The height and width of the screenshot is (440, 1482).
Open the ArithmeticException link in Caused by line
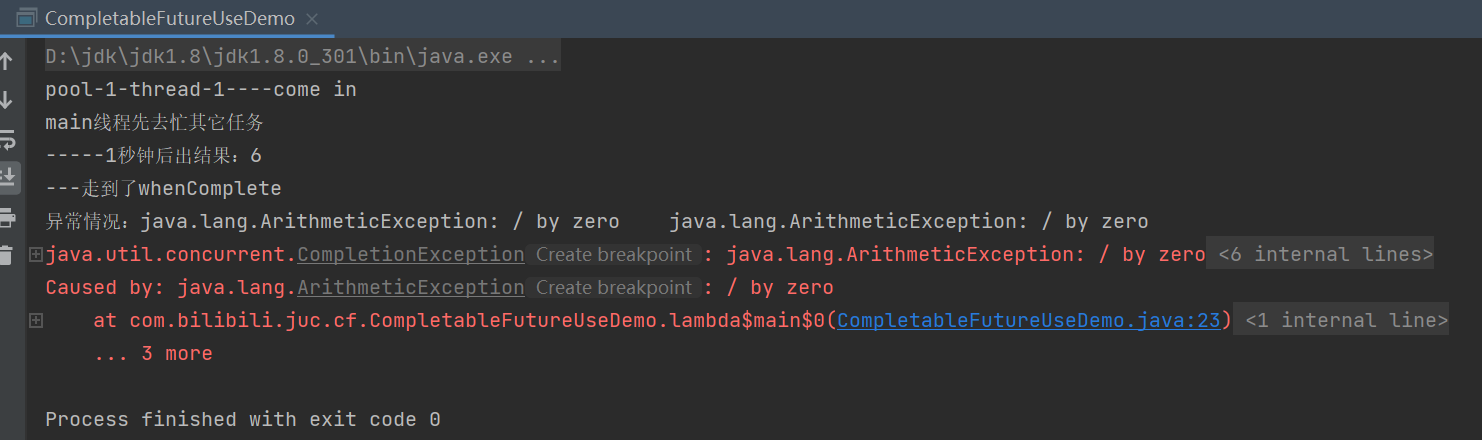click(410, 288)
